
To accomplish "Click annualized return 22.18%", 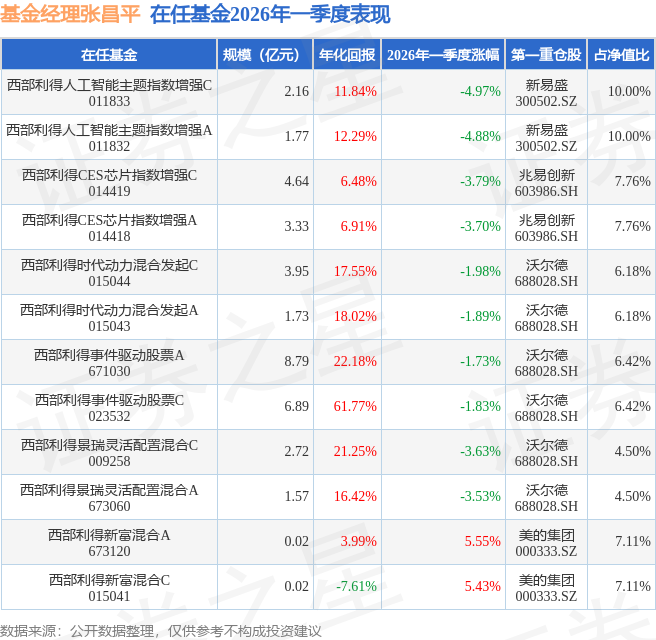I will (x=355, y=361).
